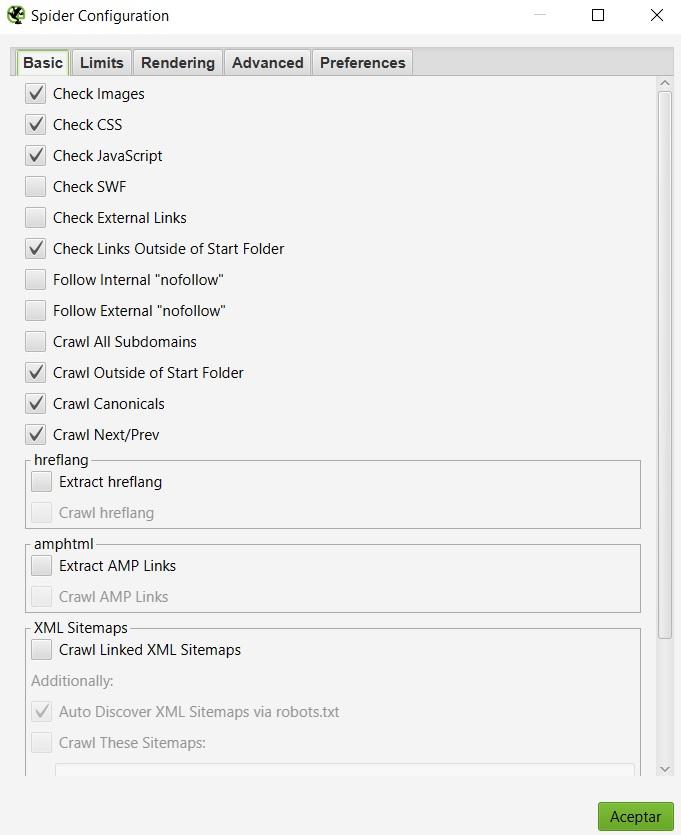681x835 pixels.
Task: Uncheck Crawl Canonicals
Action: click(x=36, y=404)
